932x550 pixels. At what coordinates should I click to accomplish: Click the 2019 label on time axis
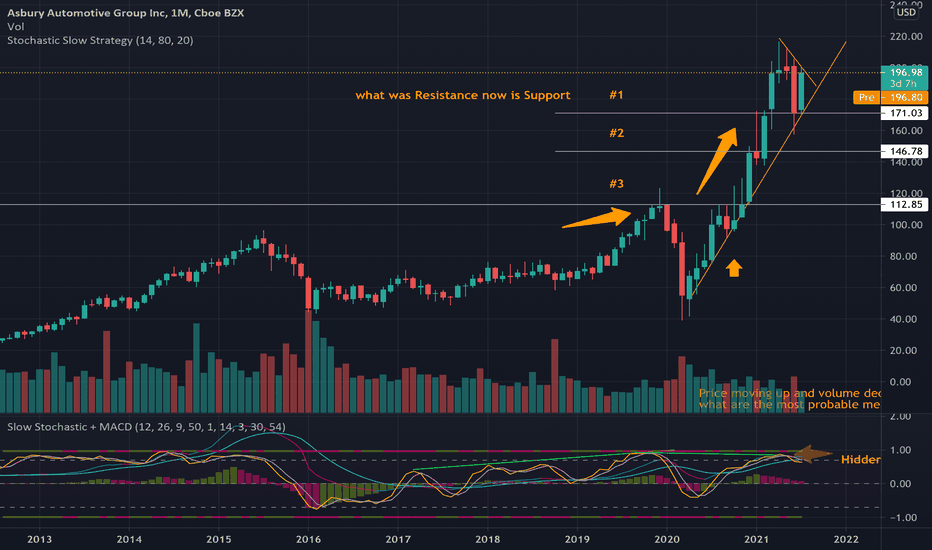point(577,539)
